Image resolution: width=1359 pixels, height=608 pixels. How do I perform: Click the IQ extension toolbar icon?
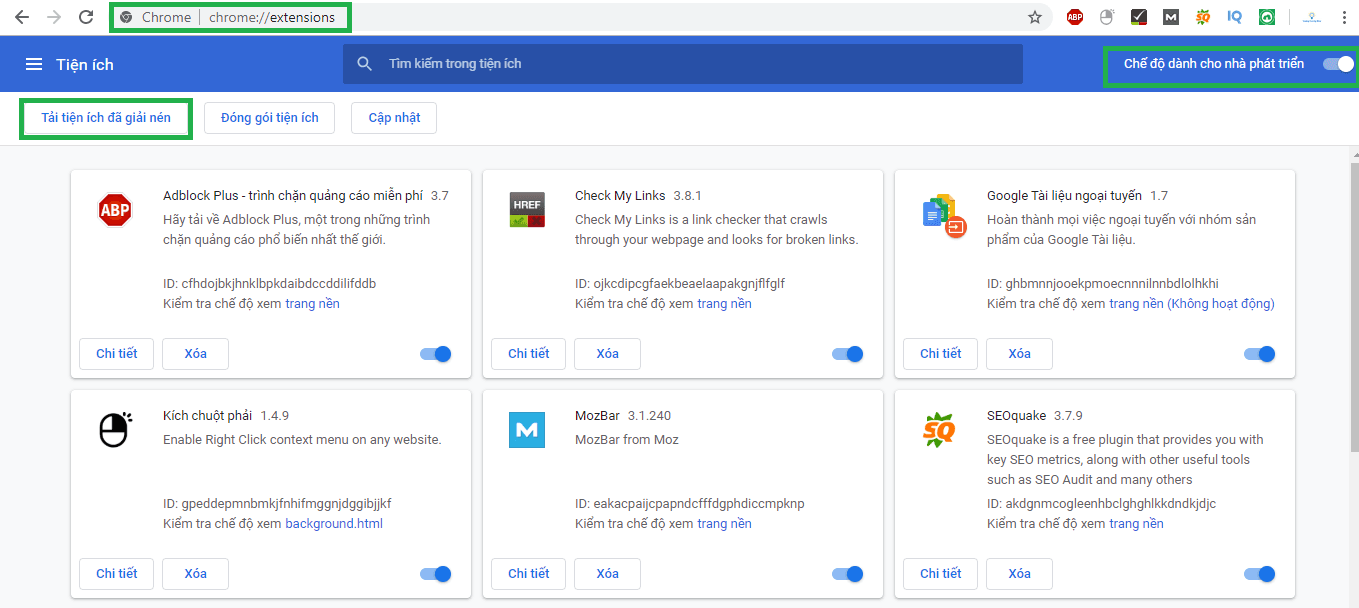1235,17
